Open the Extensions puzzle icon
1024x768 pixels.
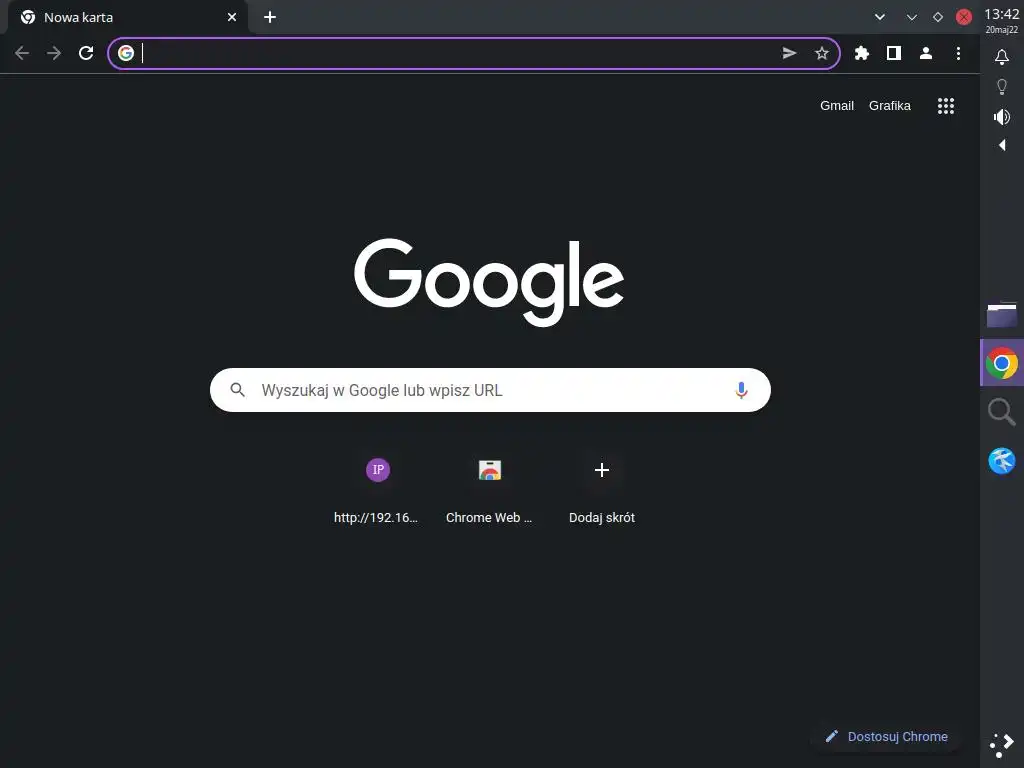point(862,53)
